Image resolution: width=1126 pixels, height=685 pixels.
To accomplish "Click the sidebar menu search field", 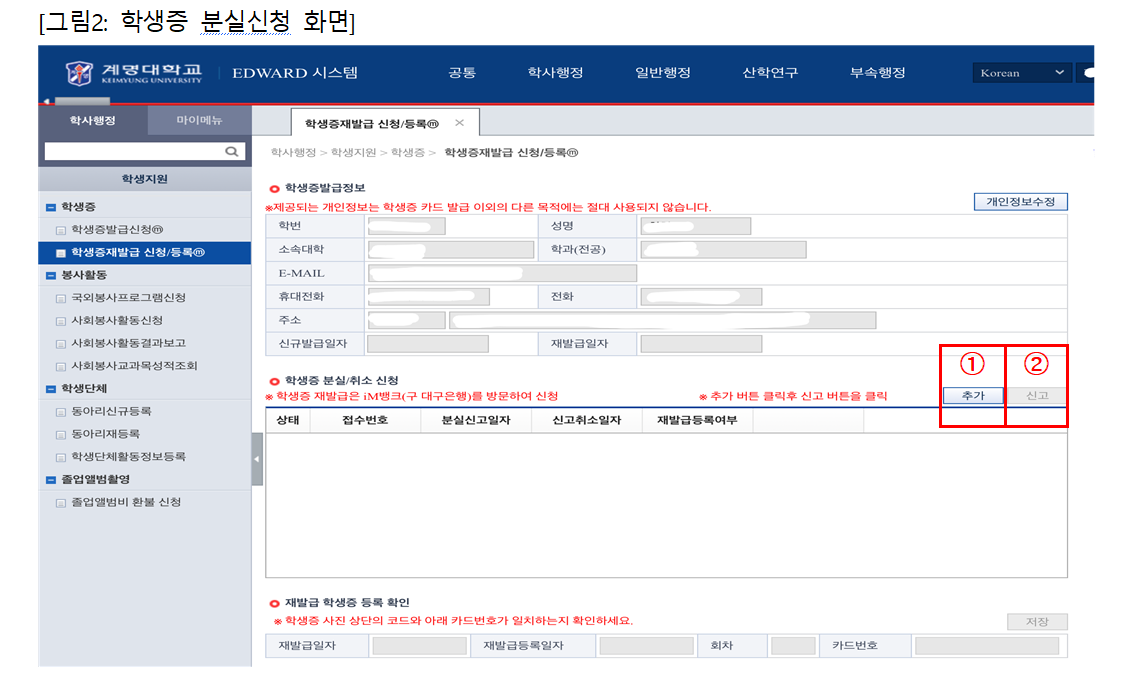I will [x=132, y=152].
